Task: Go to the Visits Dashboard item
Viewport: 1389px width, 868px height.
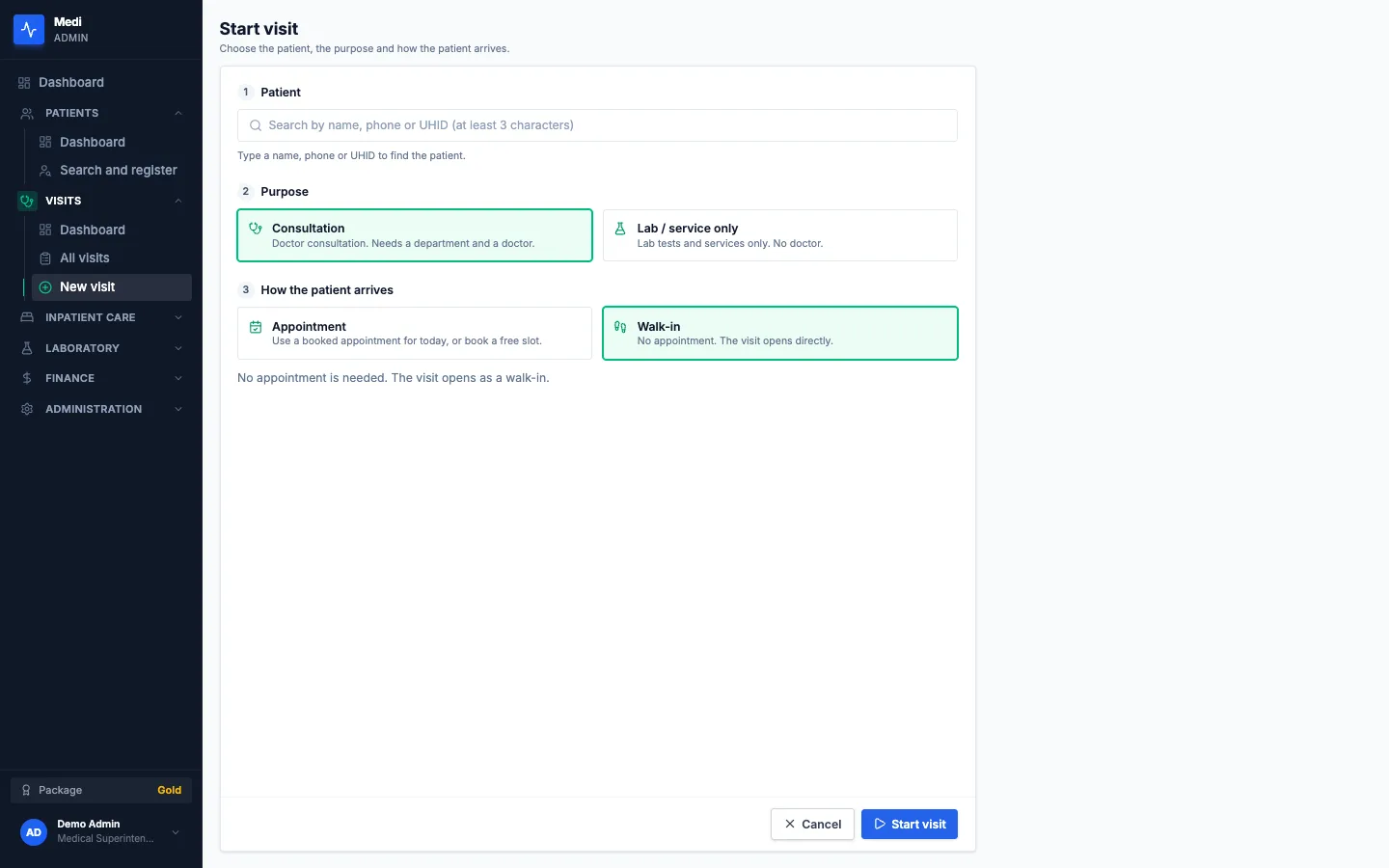Action: [x=112, y=230]
